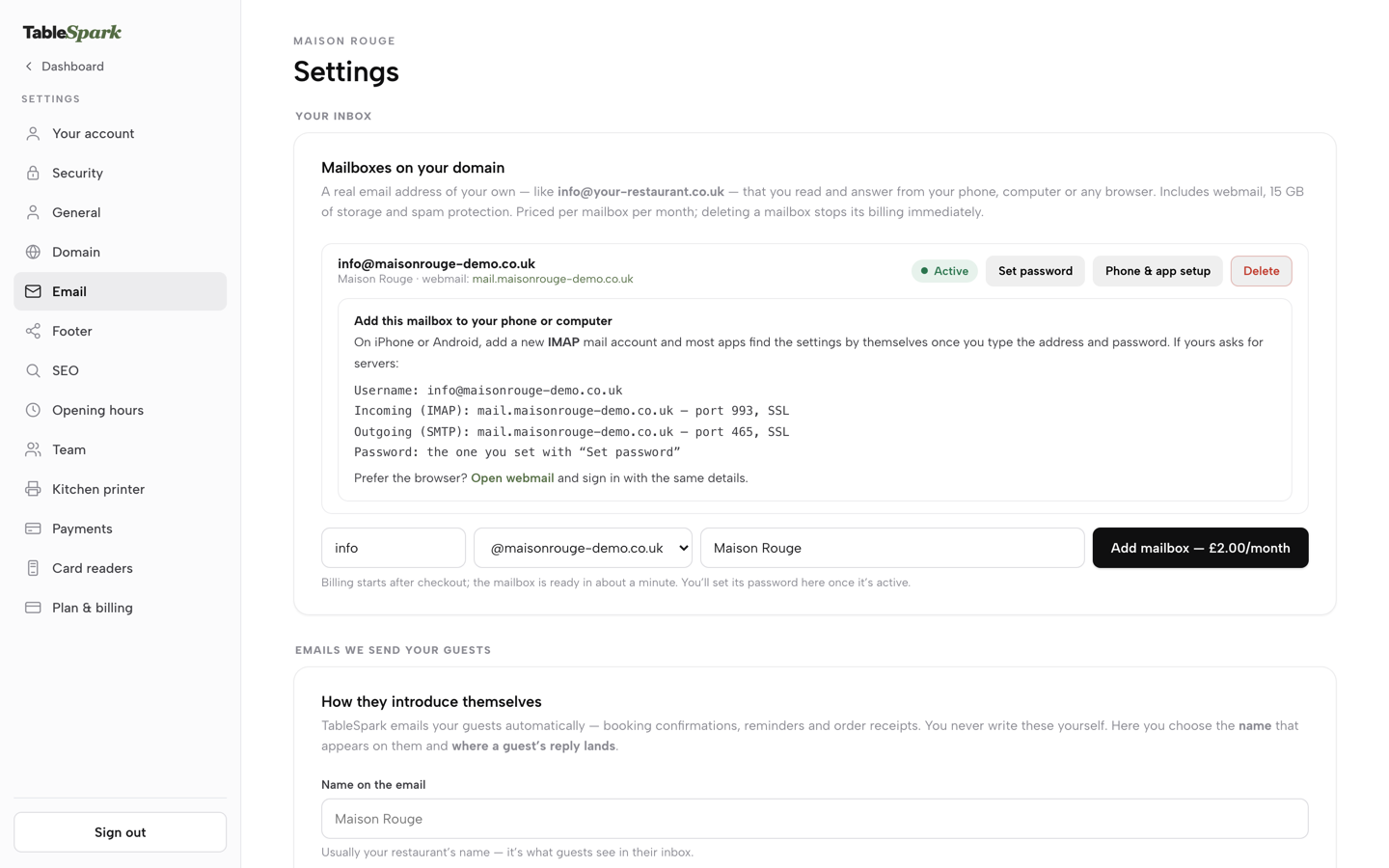
Task: Click the magnifier icon beside SEO
Action: (x=33, y=370)
